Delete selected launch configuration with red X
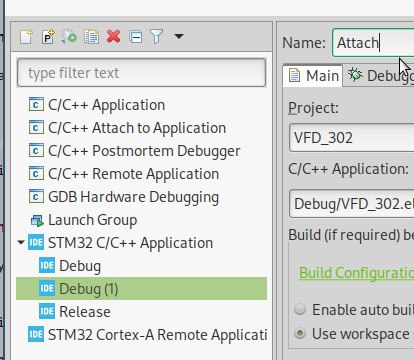The width and height of the screenshot is (414, 360). click(113, 36)
